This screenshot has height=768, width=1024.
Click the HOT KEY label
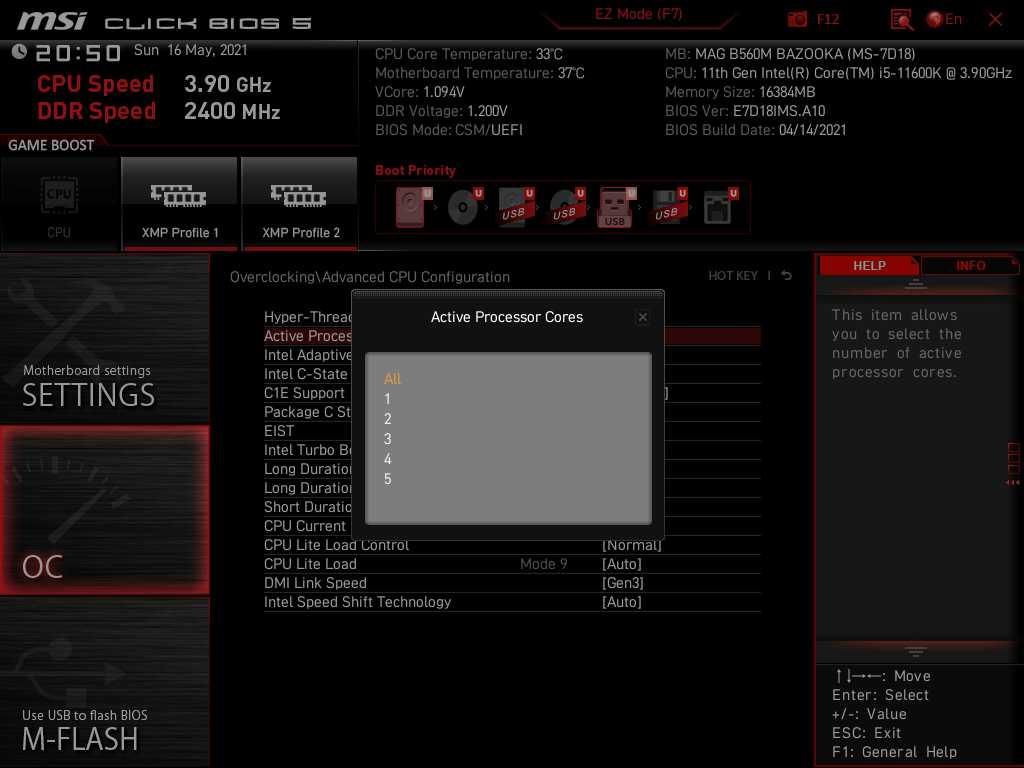[x=733, y=276]
